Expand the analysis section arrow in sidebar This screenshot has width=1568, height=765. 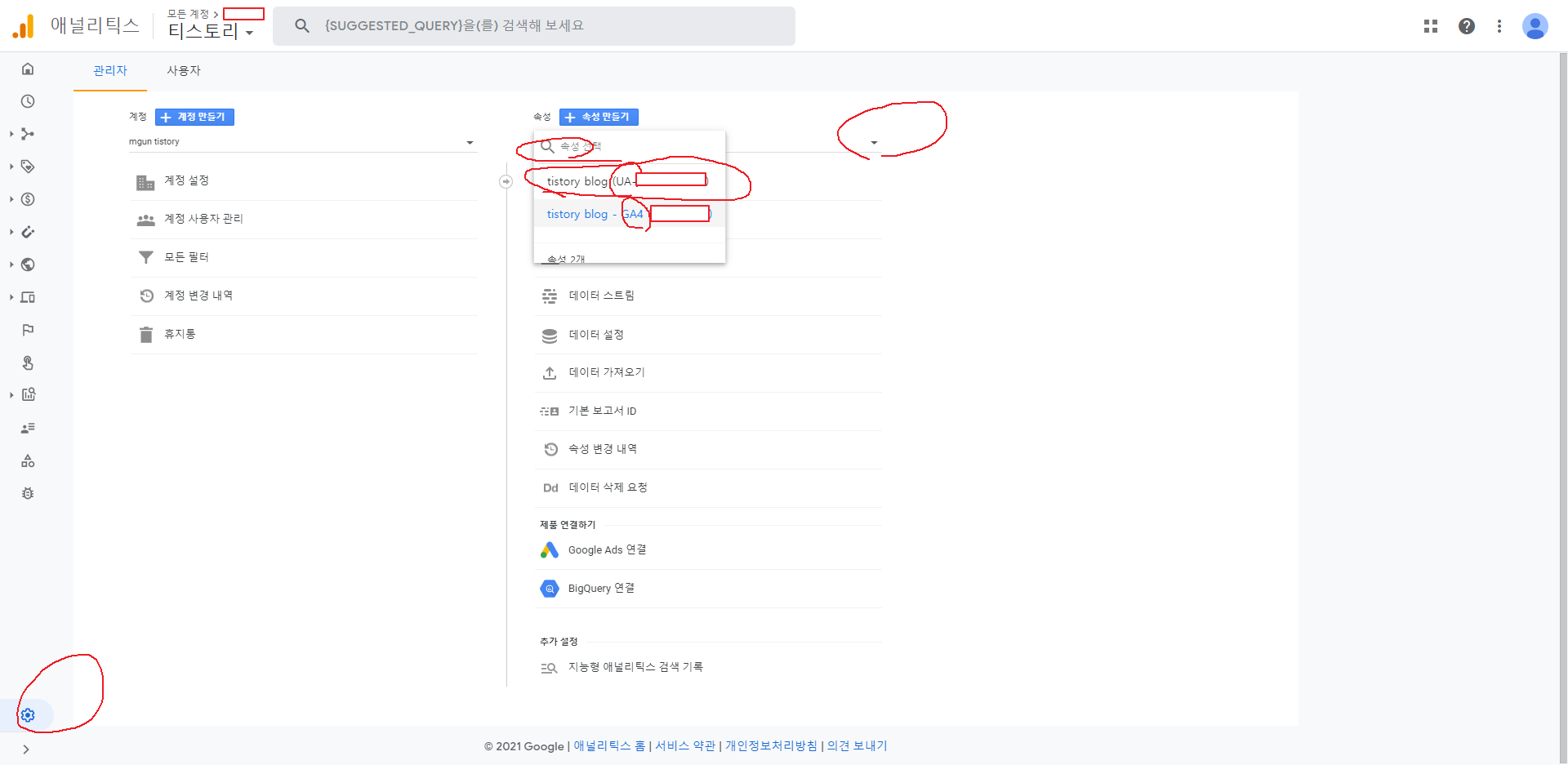(x=11, y=395)
